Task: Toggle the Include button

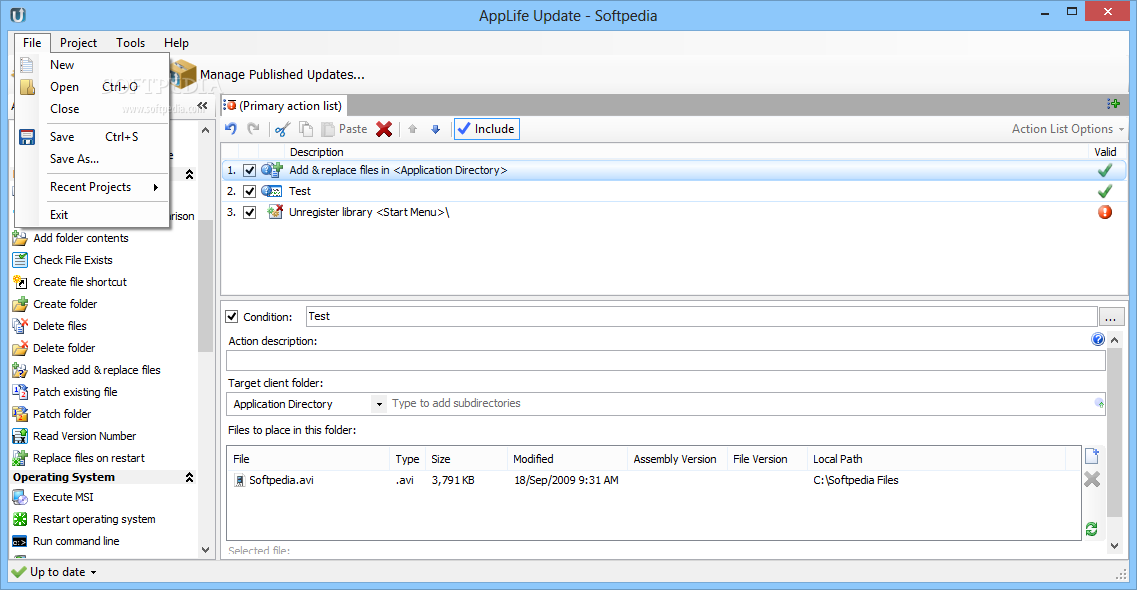Action: (487, 129)
